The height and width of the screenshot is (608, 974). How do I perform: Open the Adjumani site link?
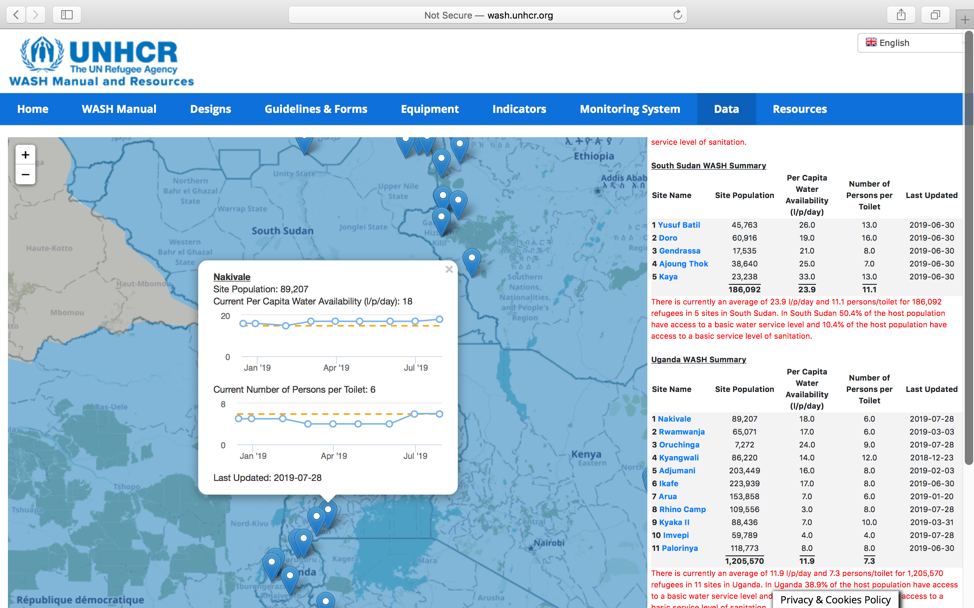677,471
